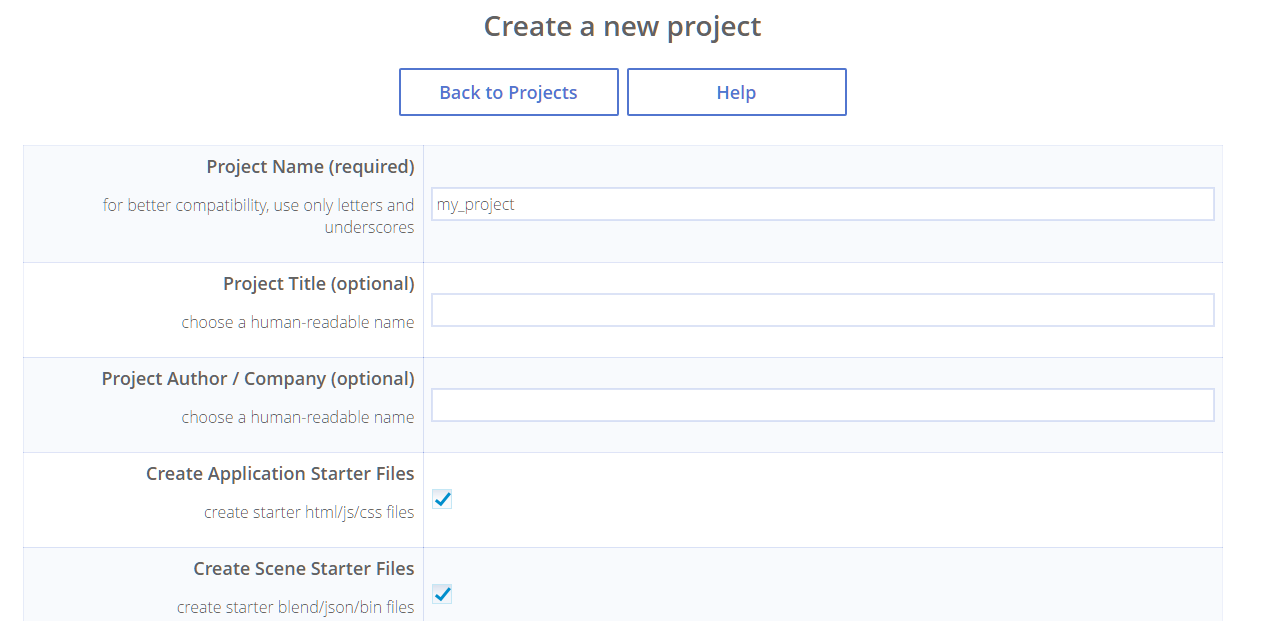The width and height of the screenshot is (1283, 621).
Task: Uncheck Create Application Starter Files checkbox
Action: 442,499
